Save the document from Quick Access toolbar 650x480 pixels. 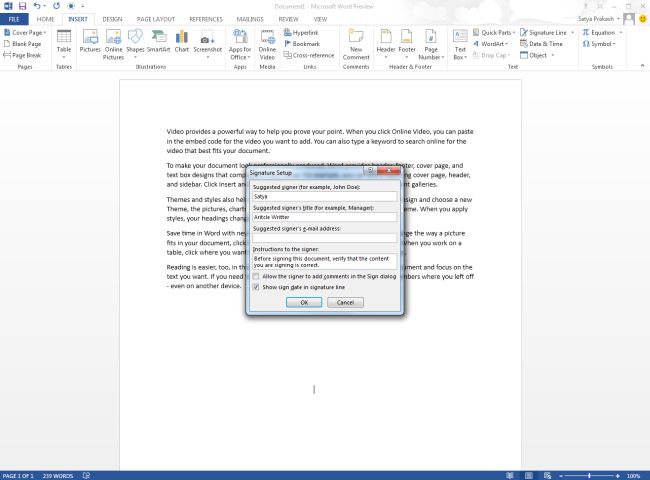[22, 6]
